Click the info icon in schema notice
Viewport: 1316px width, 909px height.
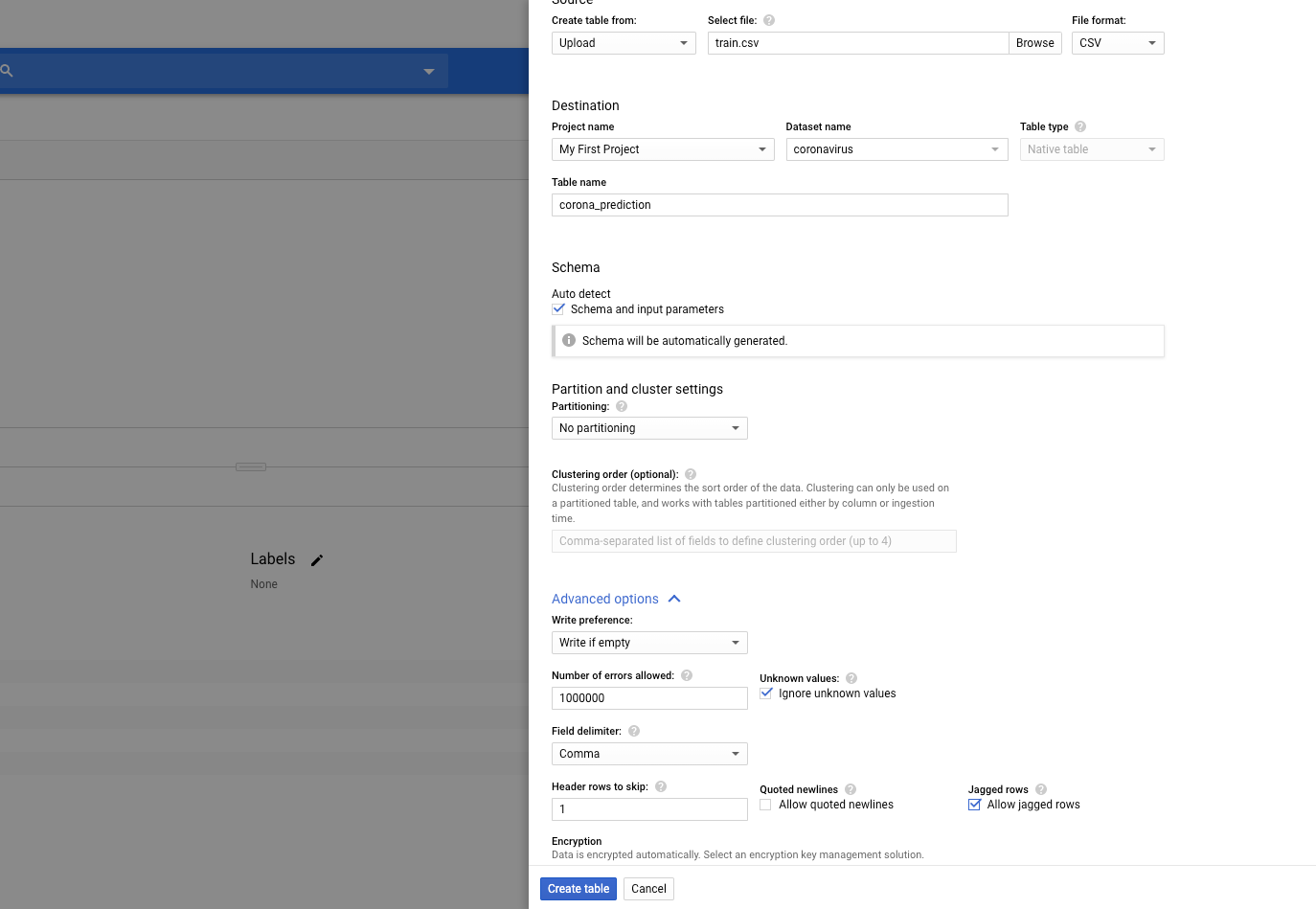[x=569, y=340]
